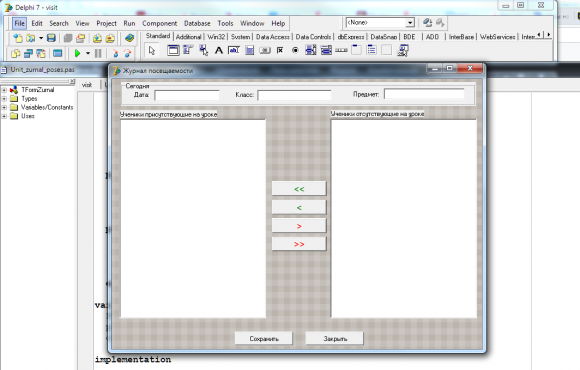Select the CheckBox component in palette
This screenshot has width=580, height=370.
coord(280,50)
